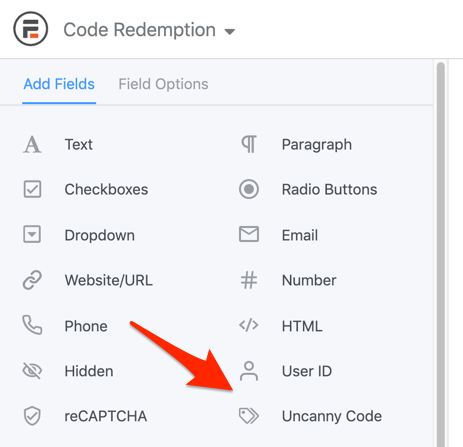Click the Hidden crossed-eye icon
This screenshot has width=463, height=447.
(32, 370)
